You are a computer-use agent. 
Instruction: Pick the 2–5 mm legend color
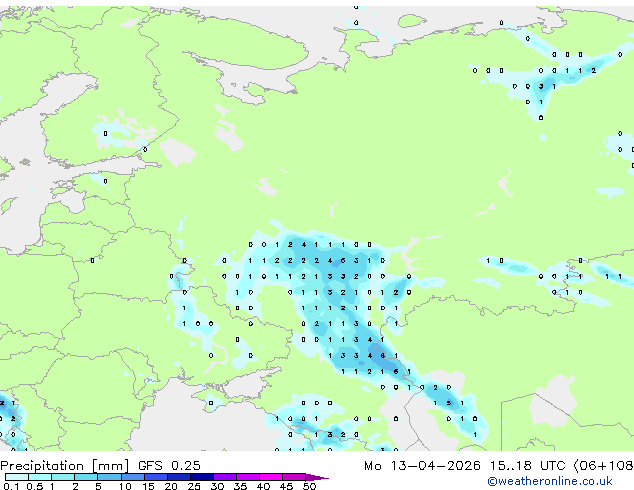click(86, 477)
